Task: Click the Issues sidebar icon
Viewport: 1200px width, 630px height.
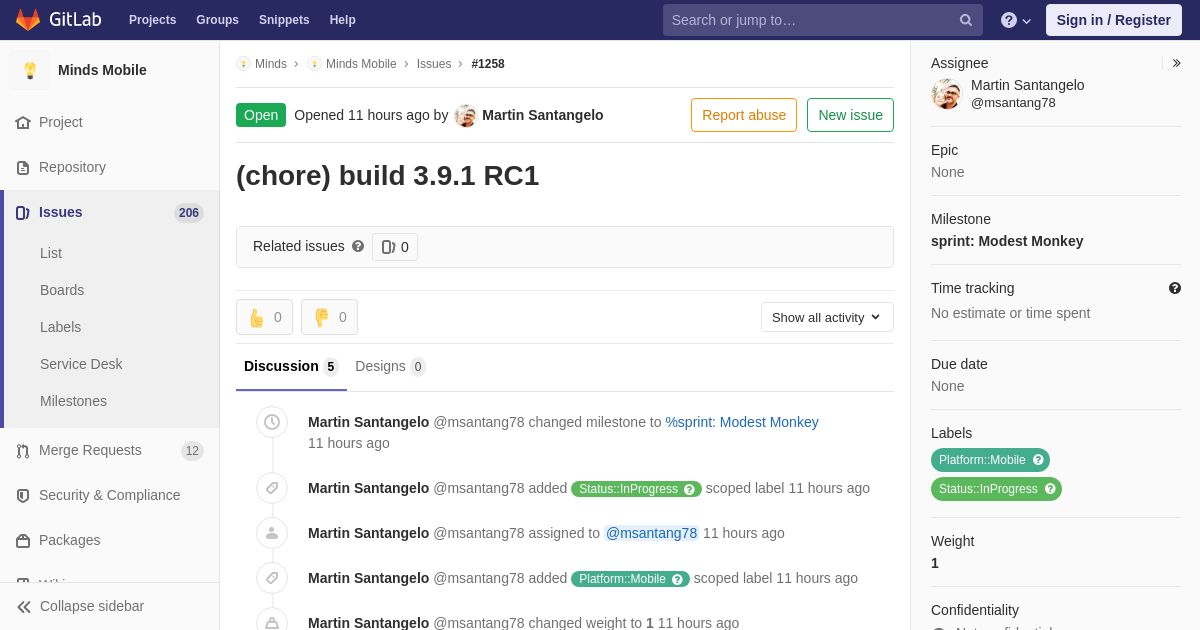Action: tap(23, 212)
